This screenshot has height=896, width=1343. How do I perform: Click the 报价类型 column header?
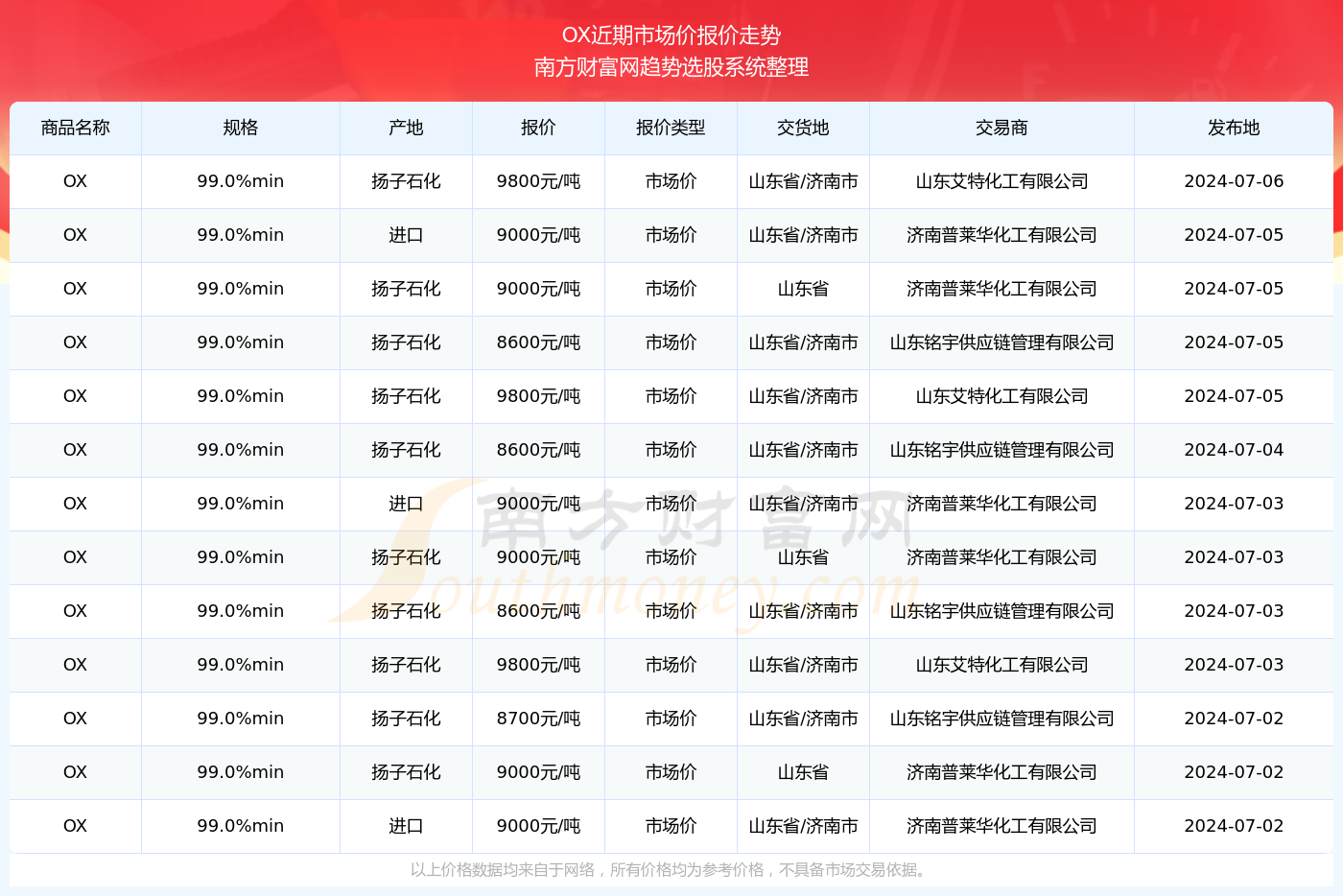click(x=671, y=128)
